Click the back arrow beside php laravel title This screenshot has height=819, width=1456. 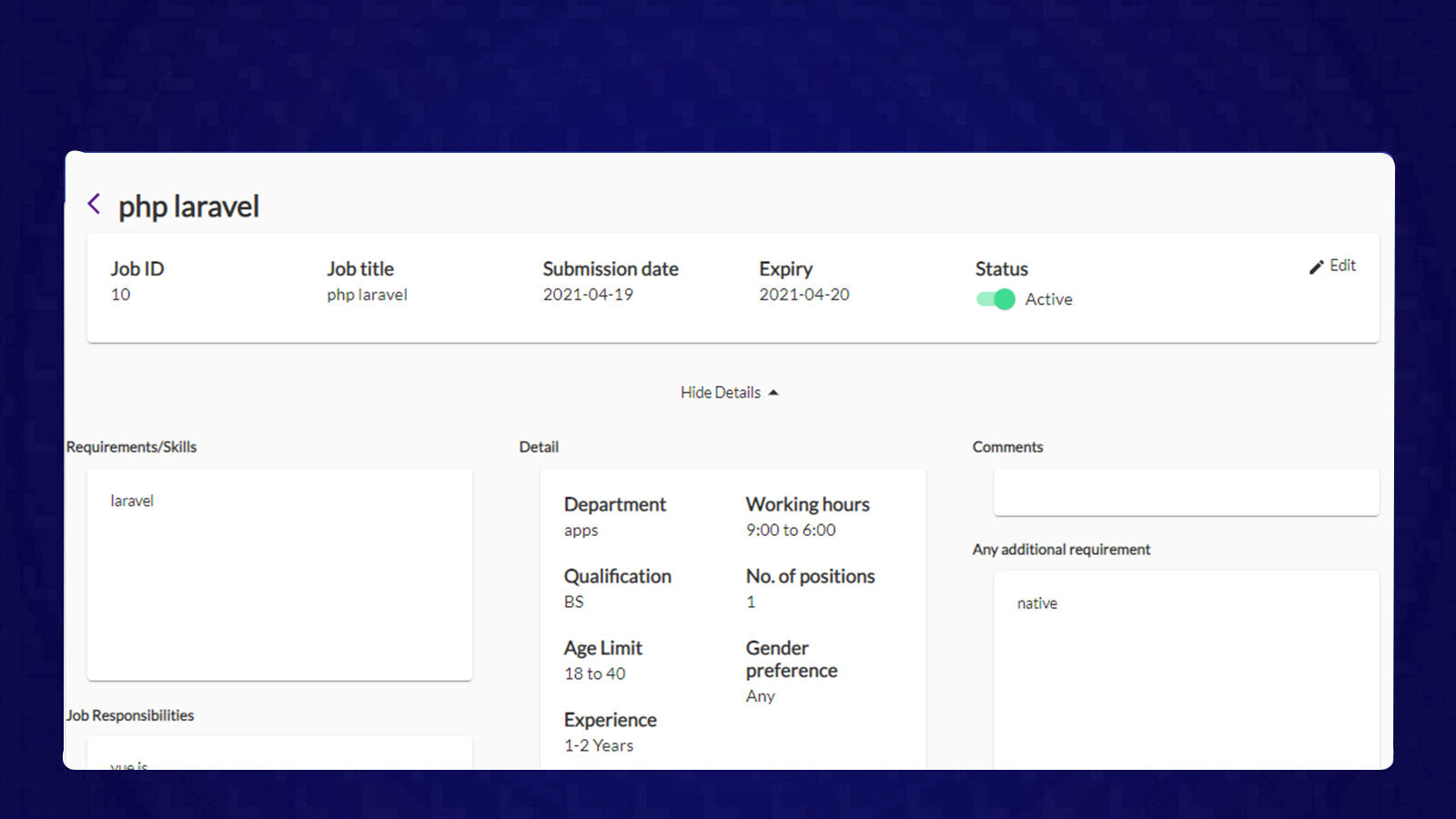(95, 204)
